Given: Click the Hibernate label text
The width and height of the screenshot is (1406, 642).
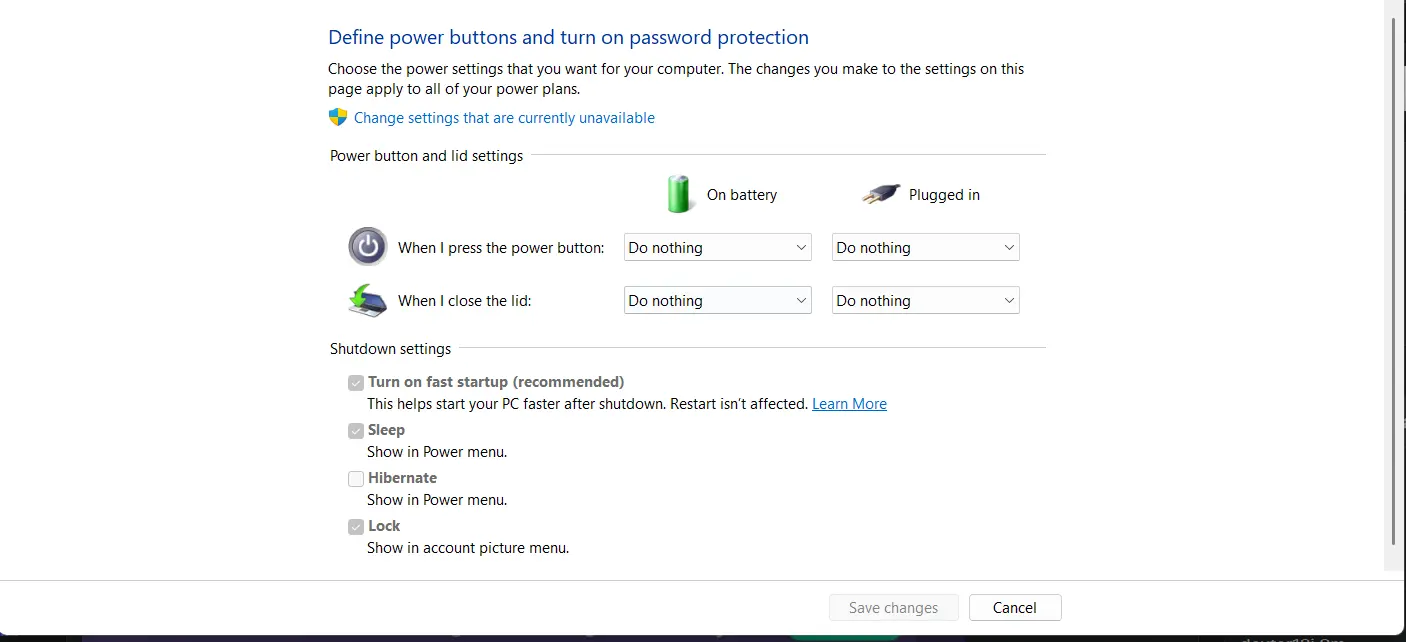Looking at the screenshot, I should (x=402, y=478).
